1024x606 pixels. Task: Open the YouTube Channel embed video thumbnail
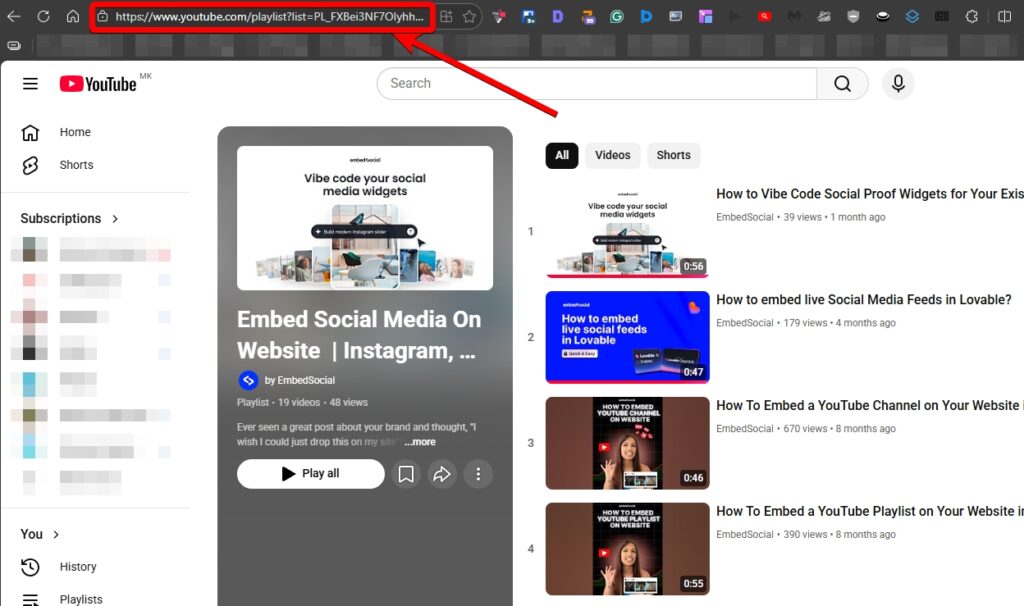pyautogui.click(x=627, y=443)
